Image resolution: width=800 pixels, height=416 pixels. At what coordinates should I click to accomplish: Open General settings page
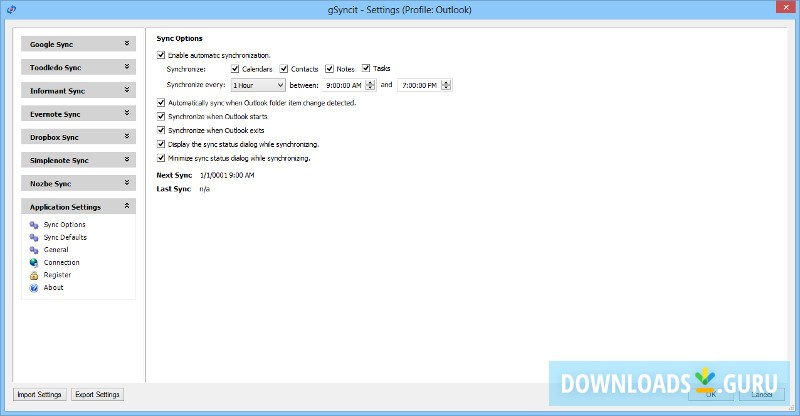coord(56,250)
